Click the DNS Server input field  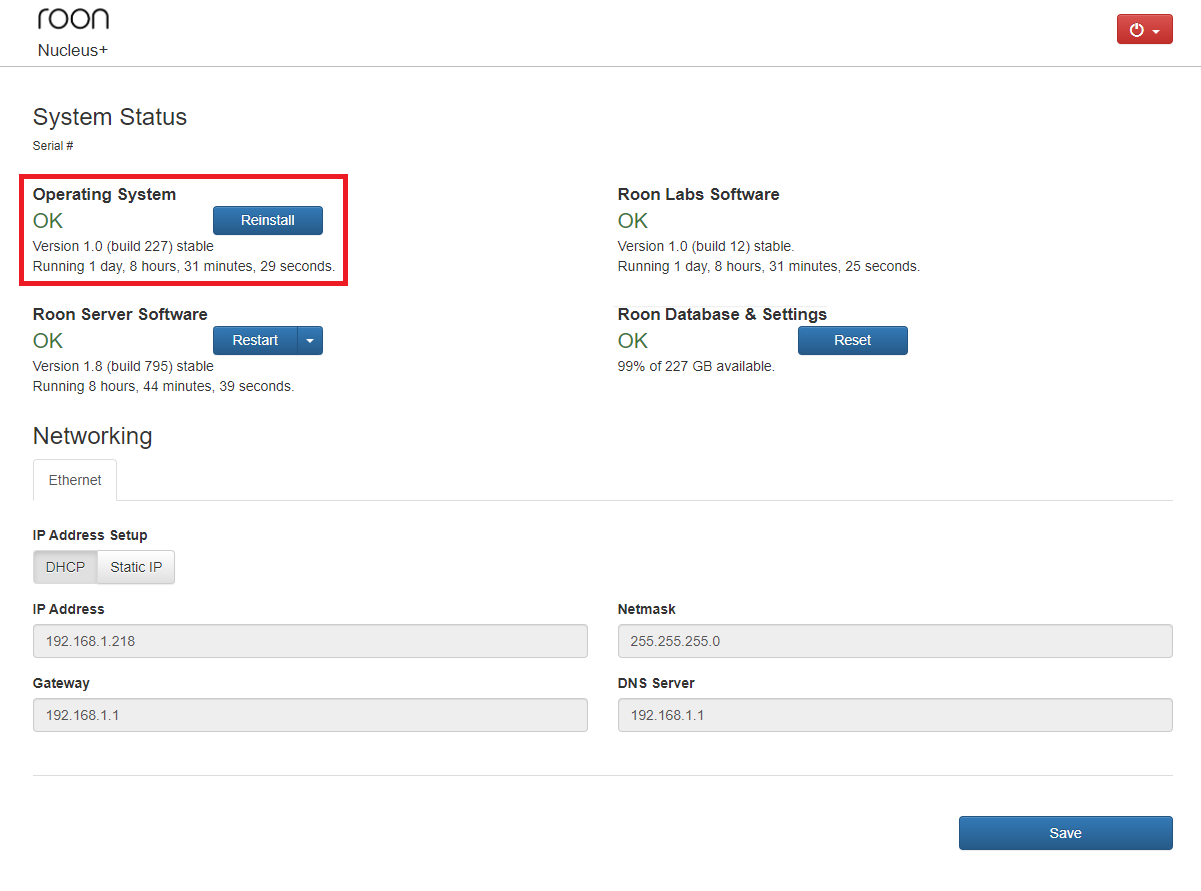[895, 715]
